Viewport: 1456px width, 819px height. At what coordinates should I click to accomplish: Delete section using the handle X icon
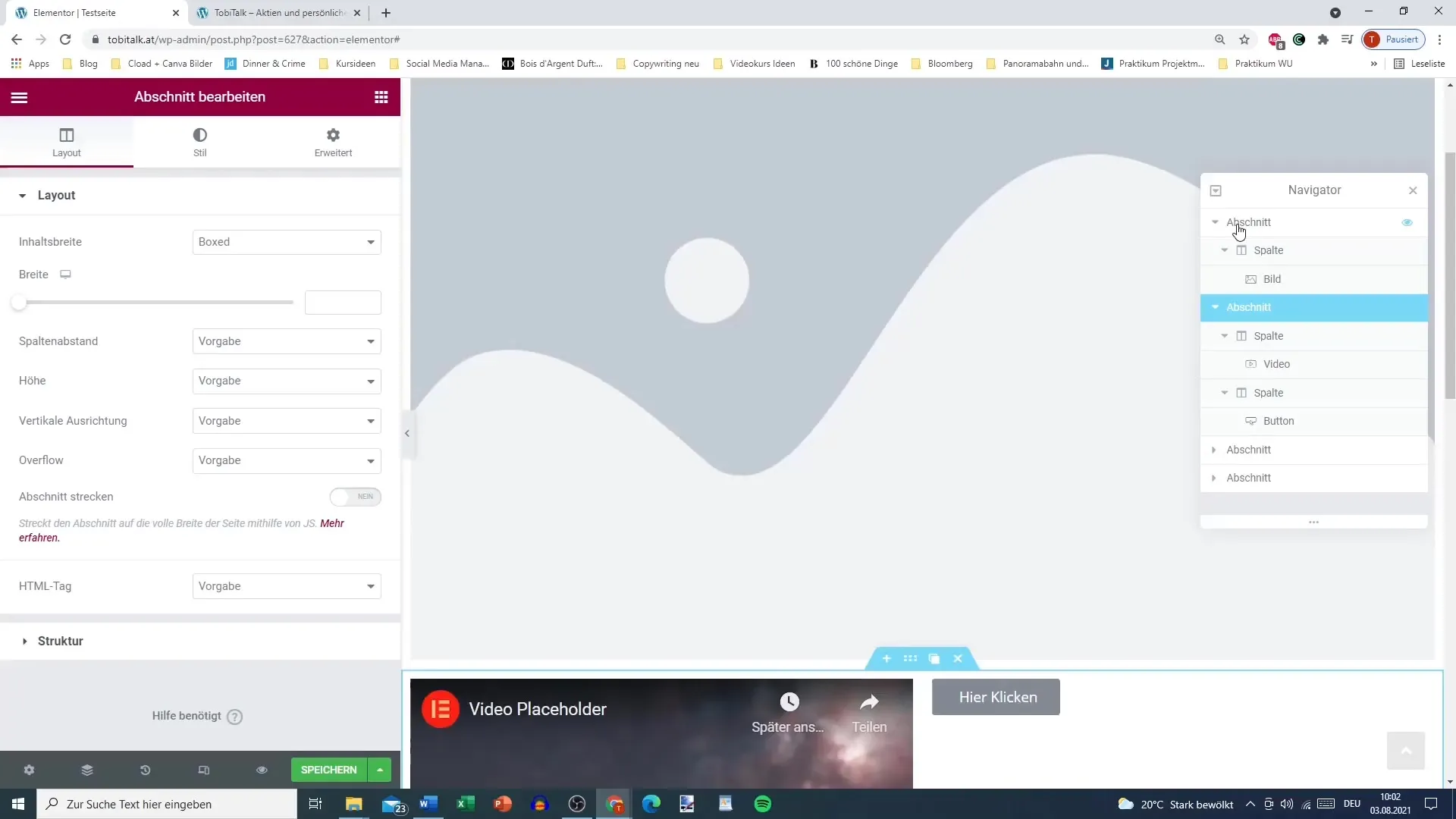tap(958, 658)
